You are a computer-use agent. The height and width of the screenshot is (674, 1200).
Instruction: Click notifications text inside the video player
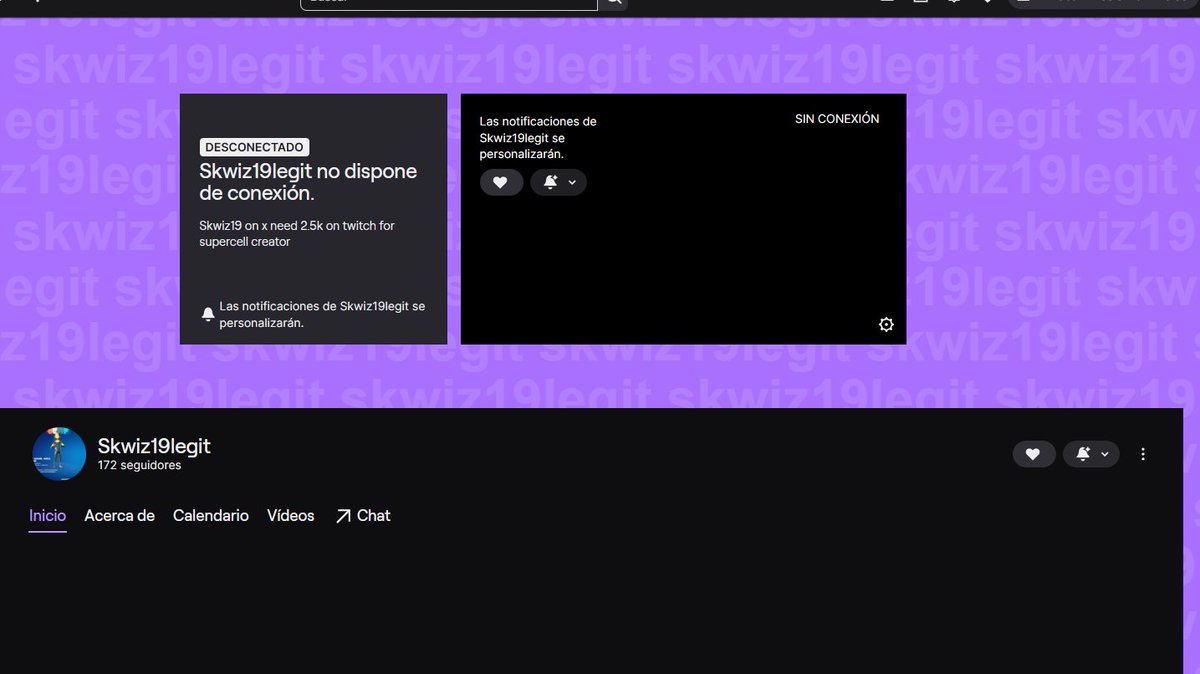538,138
